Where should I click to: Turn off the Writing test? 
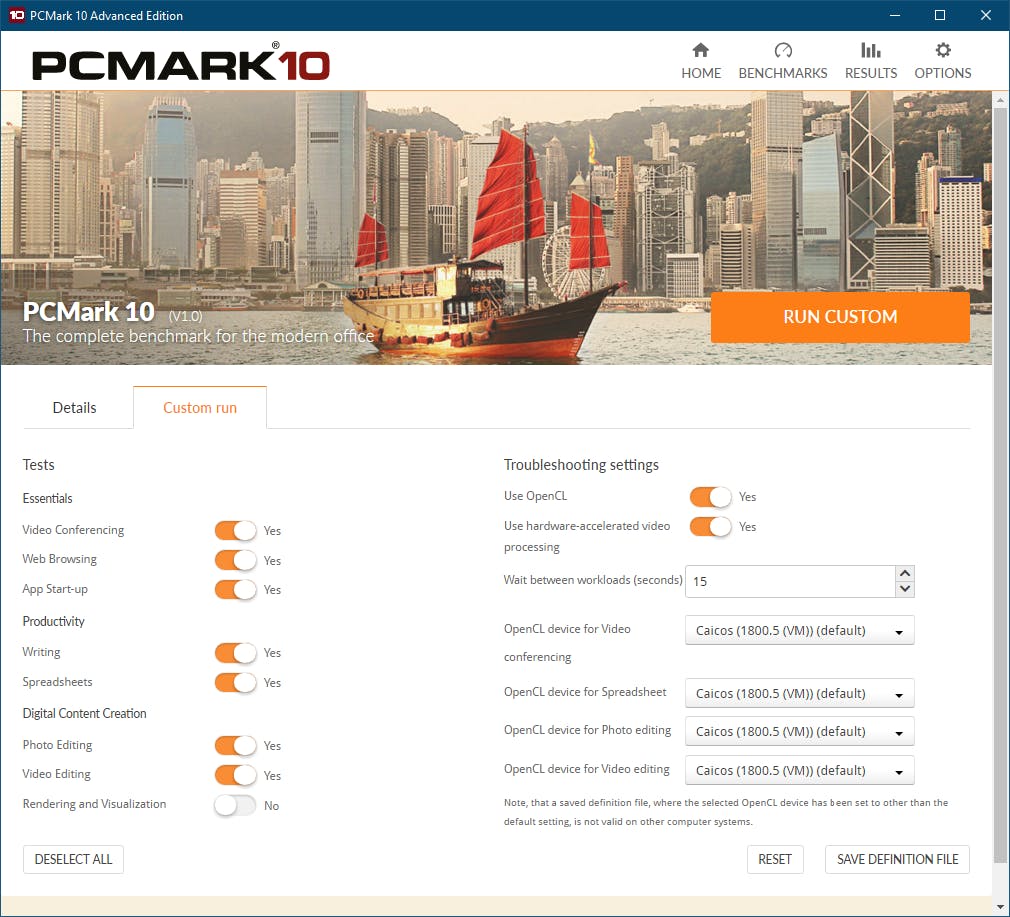pyautogui.click(x=236, y=652)
